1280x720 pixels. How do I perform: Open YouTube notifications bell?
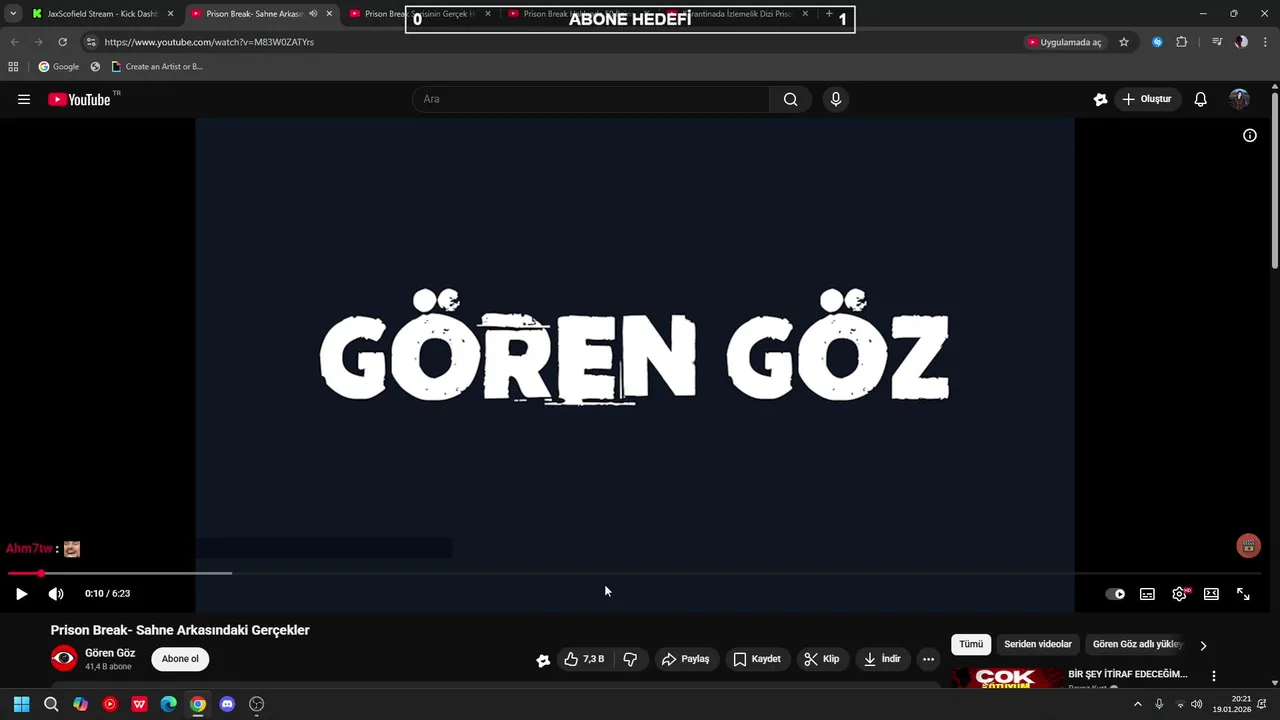[1201, 99]
